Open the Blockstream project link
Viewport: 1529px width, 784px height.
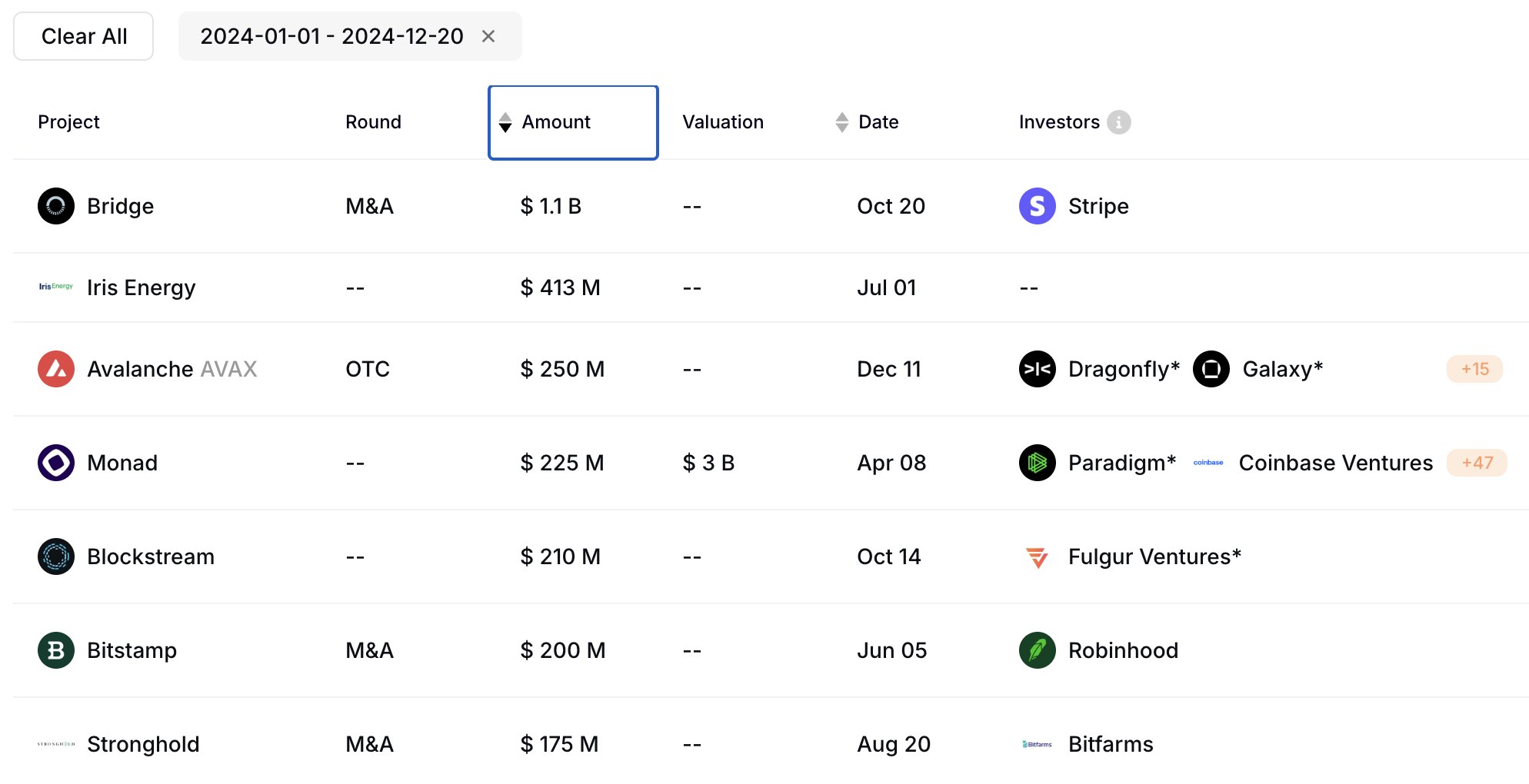point(151,556)
